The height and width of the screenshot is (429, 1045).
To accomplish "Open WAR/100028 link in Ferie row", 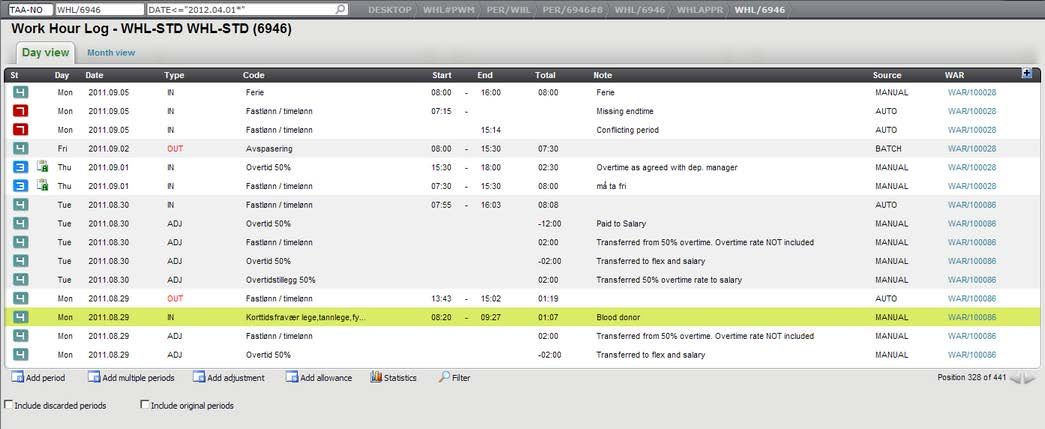I will (x=972, y=92).
